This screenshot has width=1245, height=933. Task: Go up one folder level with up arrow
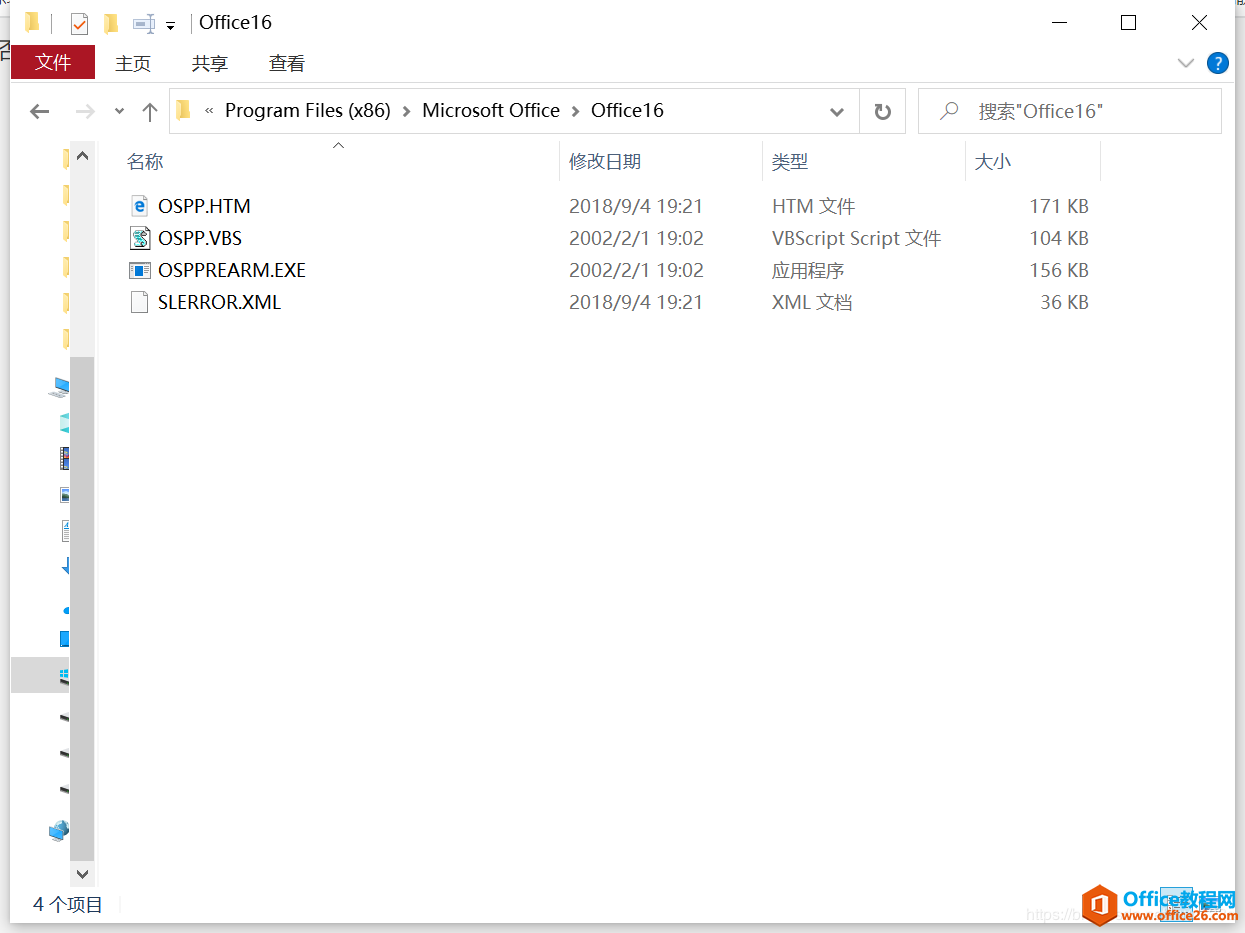point(150,111)
